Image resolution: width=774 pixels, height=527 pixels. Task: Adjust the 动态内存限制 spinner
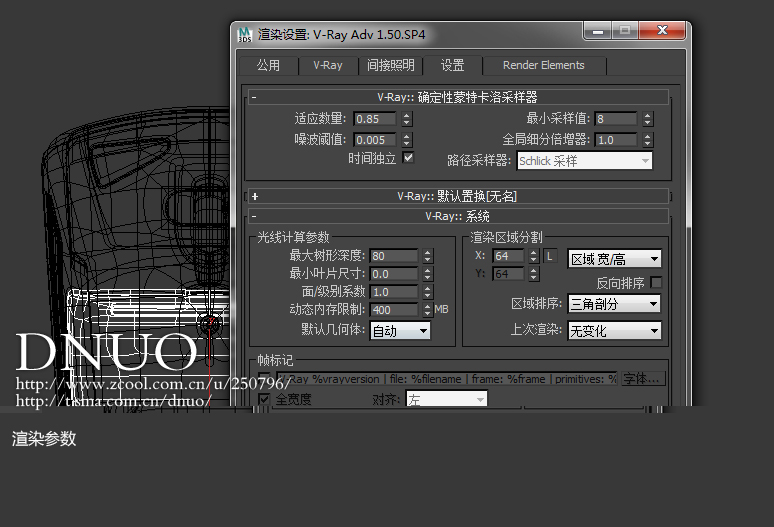click(427, 310)
